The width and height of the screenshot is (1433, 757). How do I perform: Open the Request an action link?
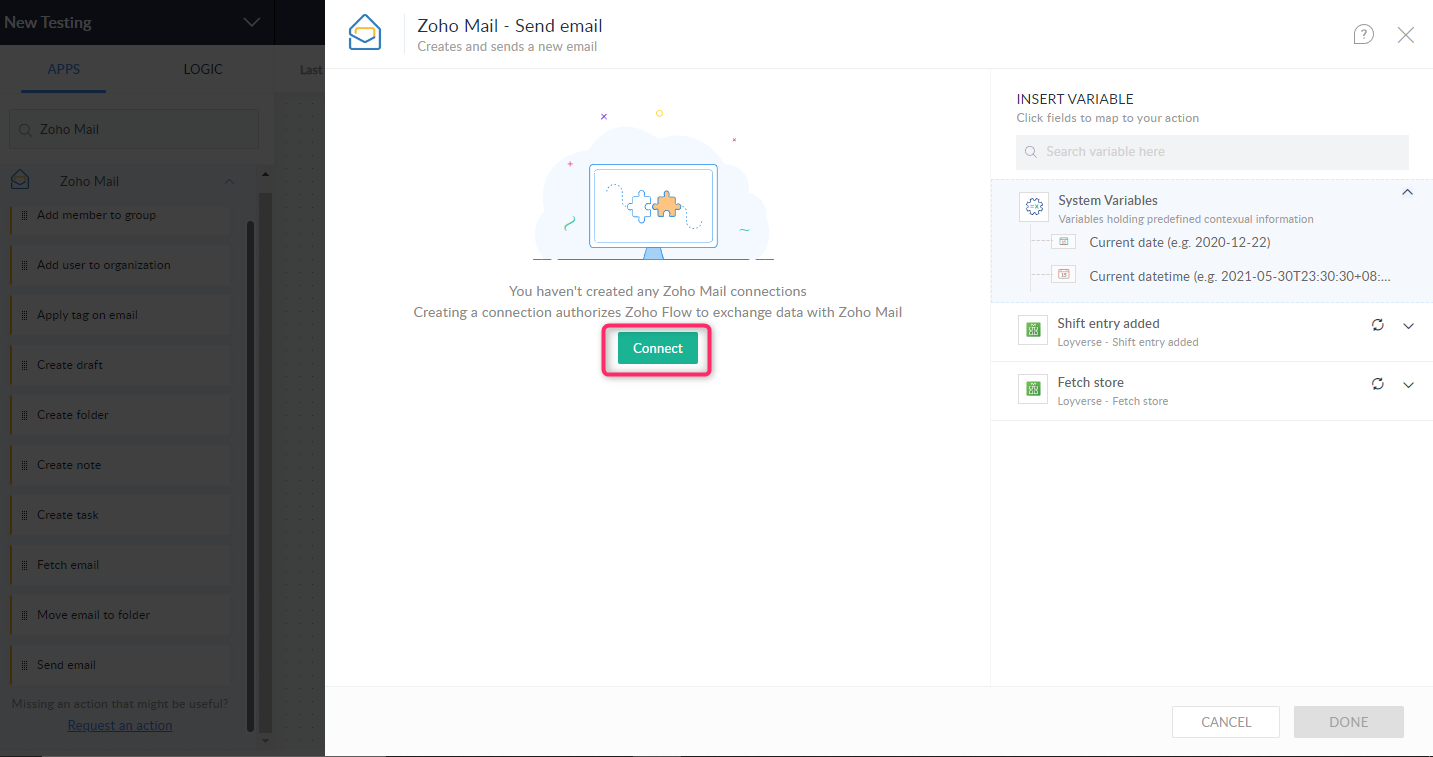119,724
